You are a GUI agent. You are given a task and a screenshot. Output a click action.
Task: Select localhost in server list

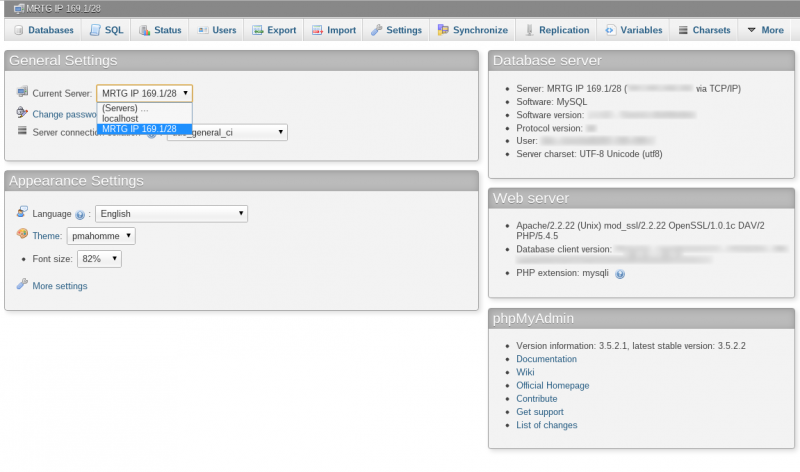[x=144, y=118]
